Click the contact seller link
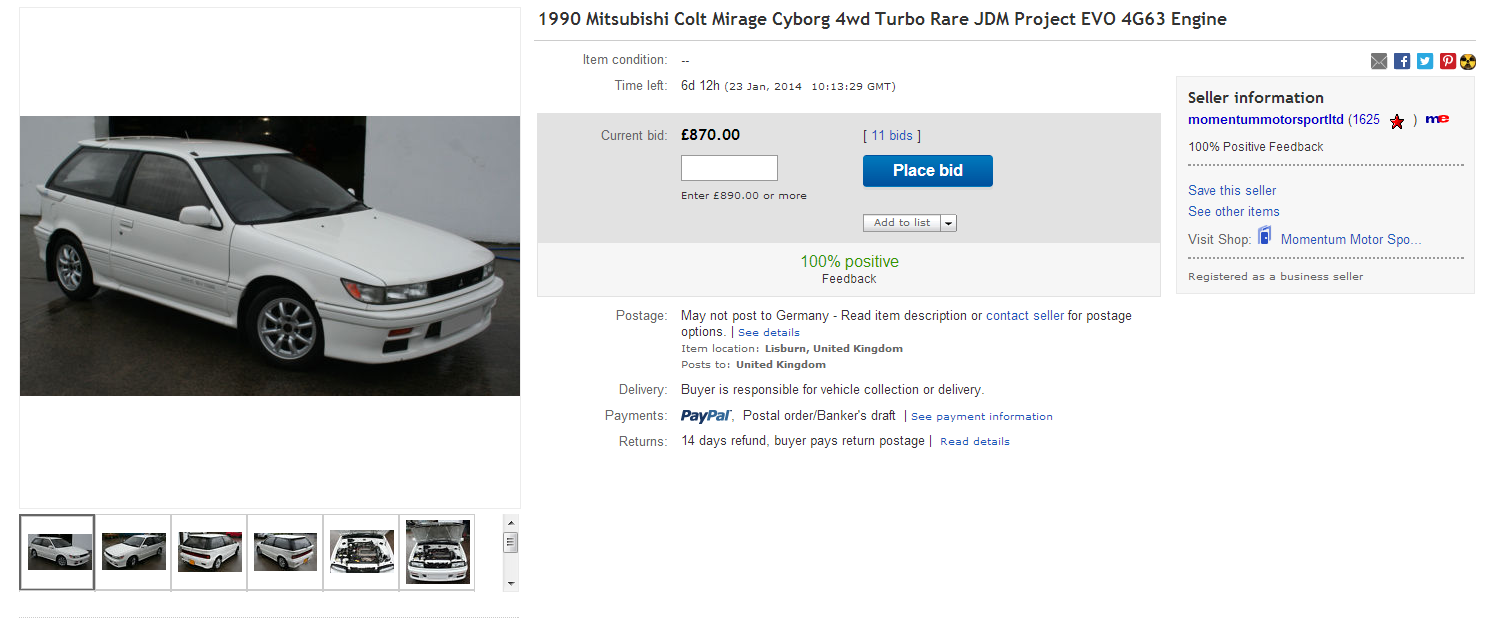 (1025, 316)
